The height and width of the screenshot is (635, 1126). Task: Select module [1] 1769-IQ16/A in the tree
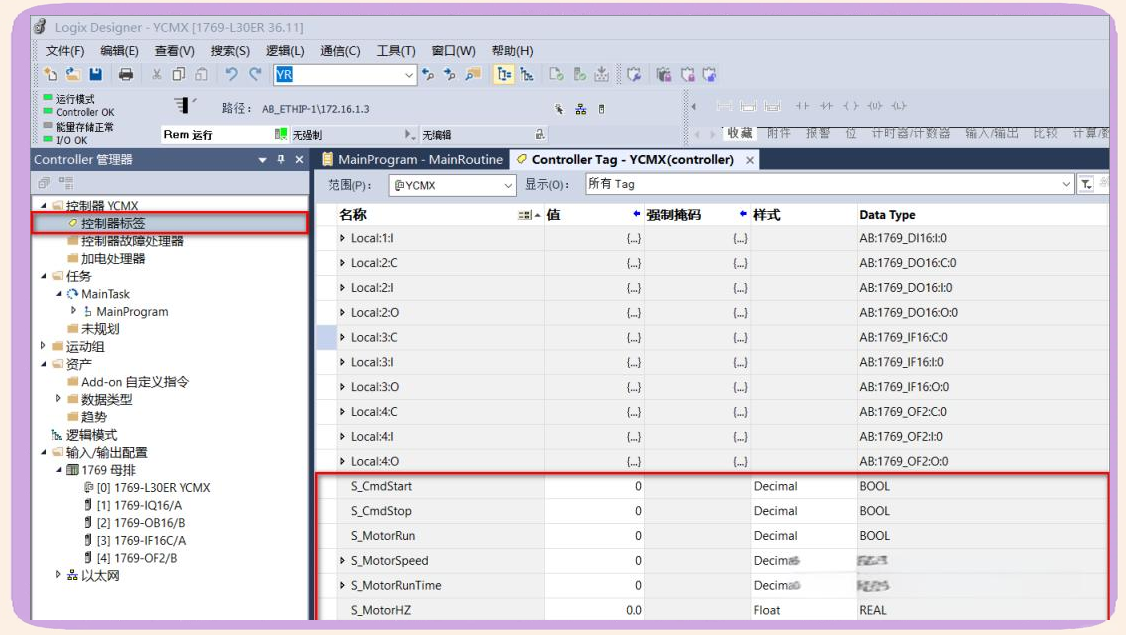pos(139,505)
